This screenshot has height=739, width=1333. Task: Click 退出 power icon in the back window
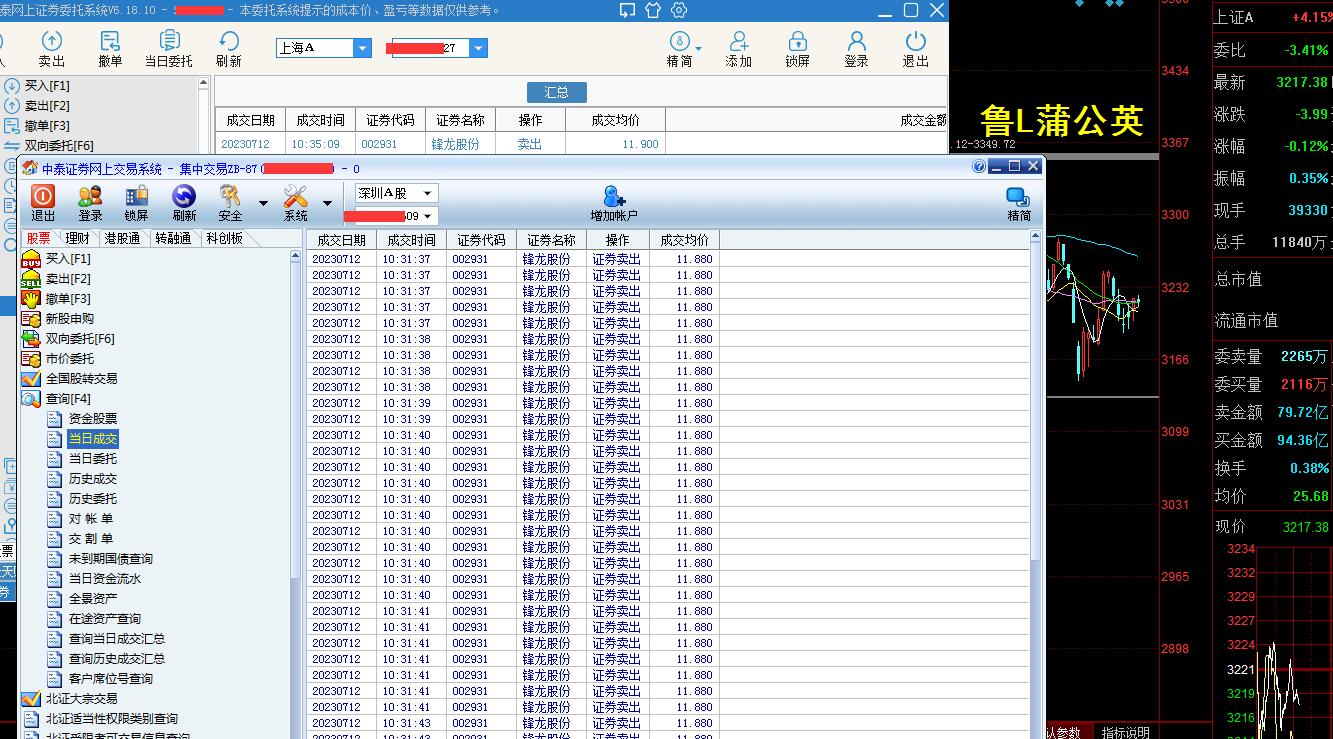point(915,49)
